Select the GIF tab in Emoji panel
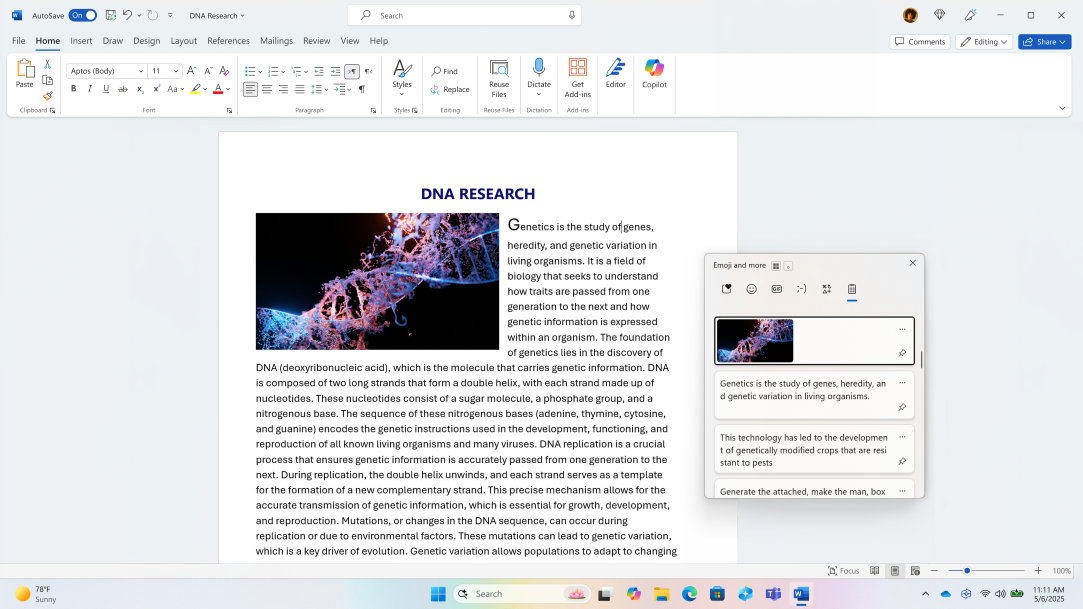The width and height of the screenshot is (1083, 609). [x=776, y=288]
